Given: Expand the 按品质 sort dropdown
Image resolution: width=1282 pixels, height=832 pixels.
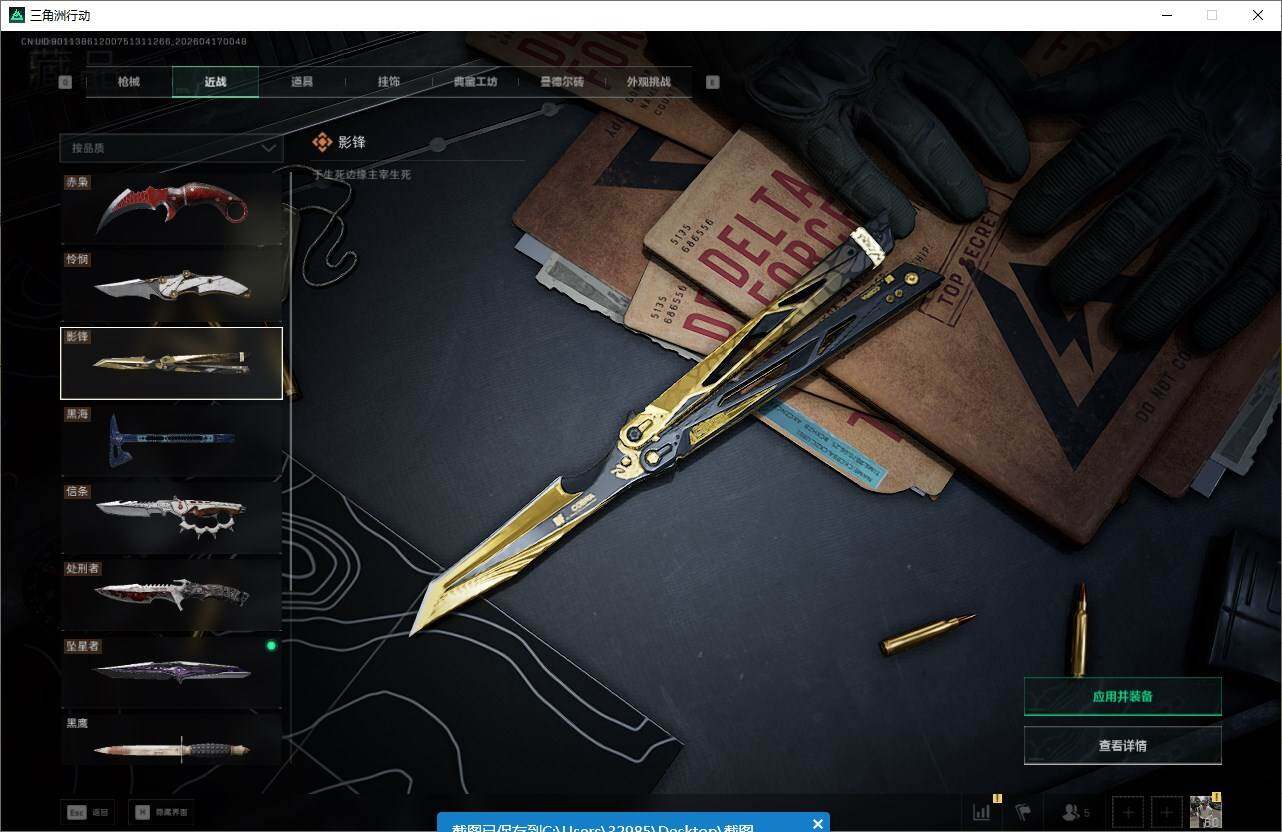Looking at the screenshot, I should click(x=171, y=148).
